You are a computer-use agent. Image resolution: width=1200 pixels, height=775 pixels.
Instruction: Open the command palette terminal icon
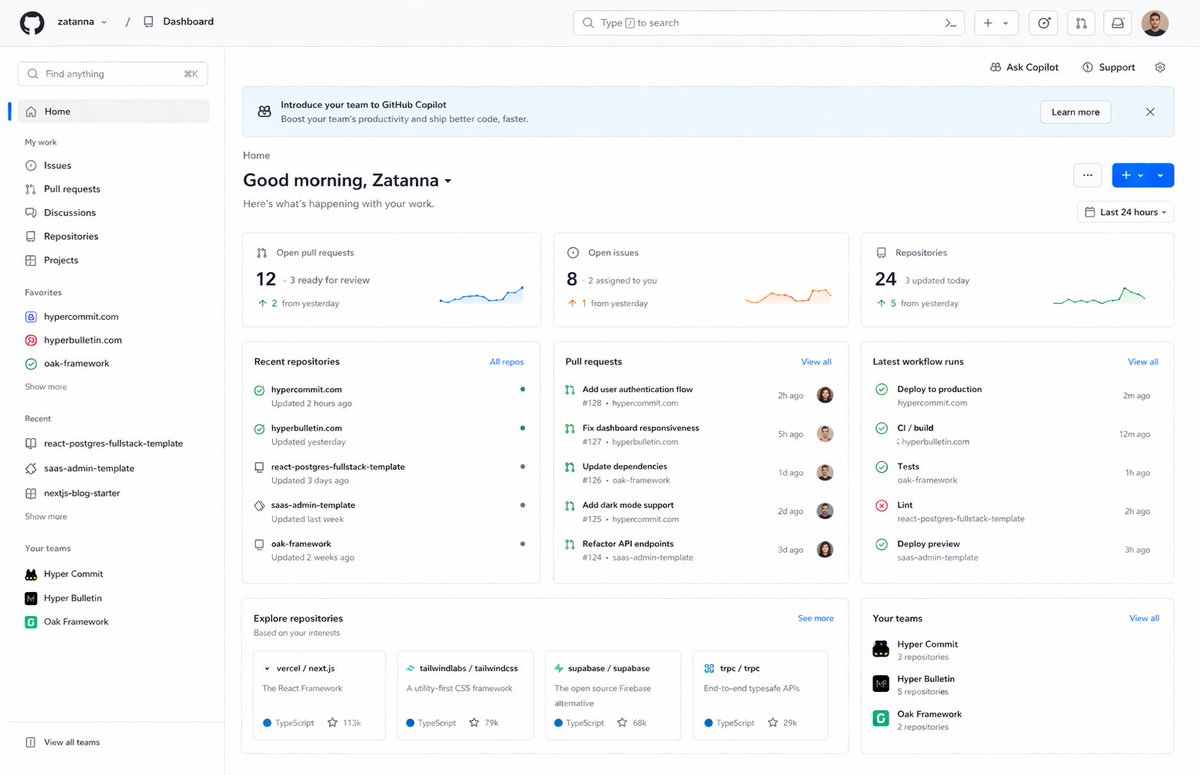click(951, 23)
